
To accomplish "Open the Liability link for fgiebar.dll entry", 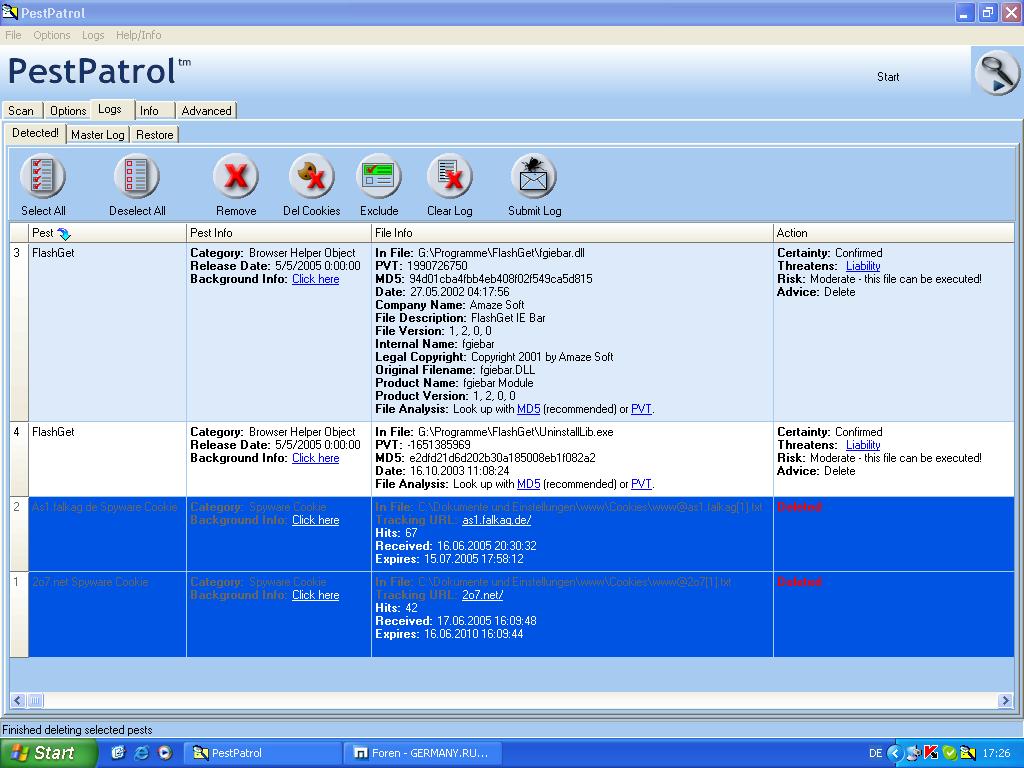I will pyautogui.click(x=863, y=266).
